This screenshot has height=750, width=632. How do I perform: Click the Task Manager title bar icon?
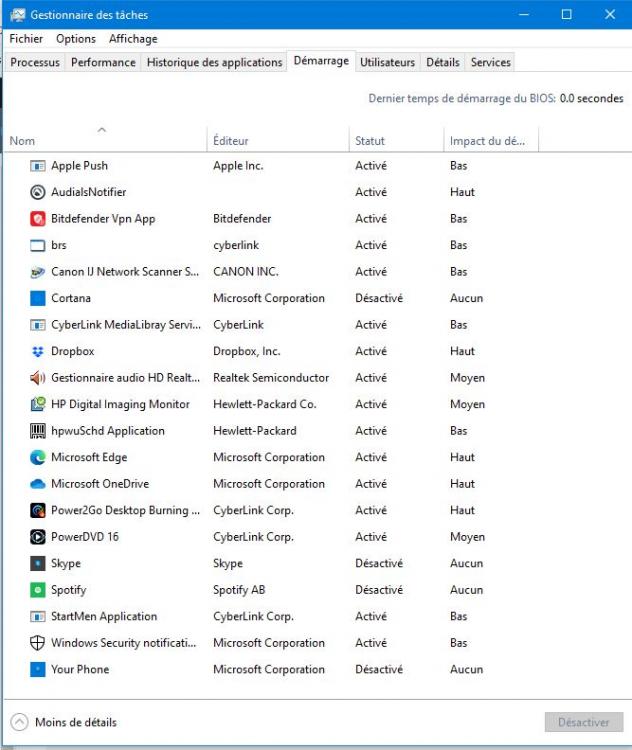[x=18, y=15]
